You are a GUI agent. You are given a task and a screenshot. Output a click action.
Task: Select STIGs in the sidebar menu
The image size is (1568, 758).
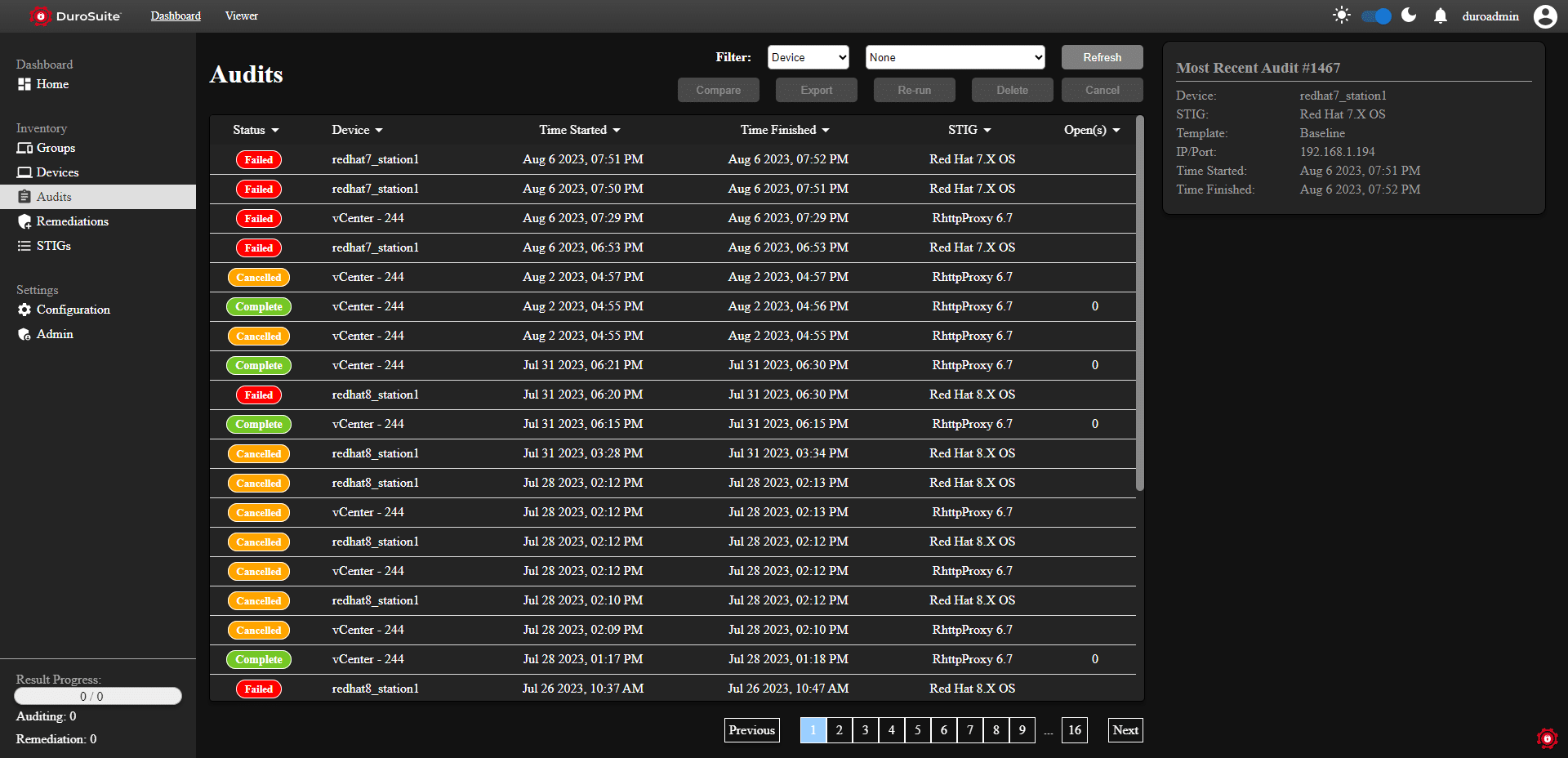[x=53, y=246]
